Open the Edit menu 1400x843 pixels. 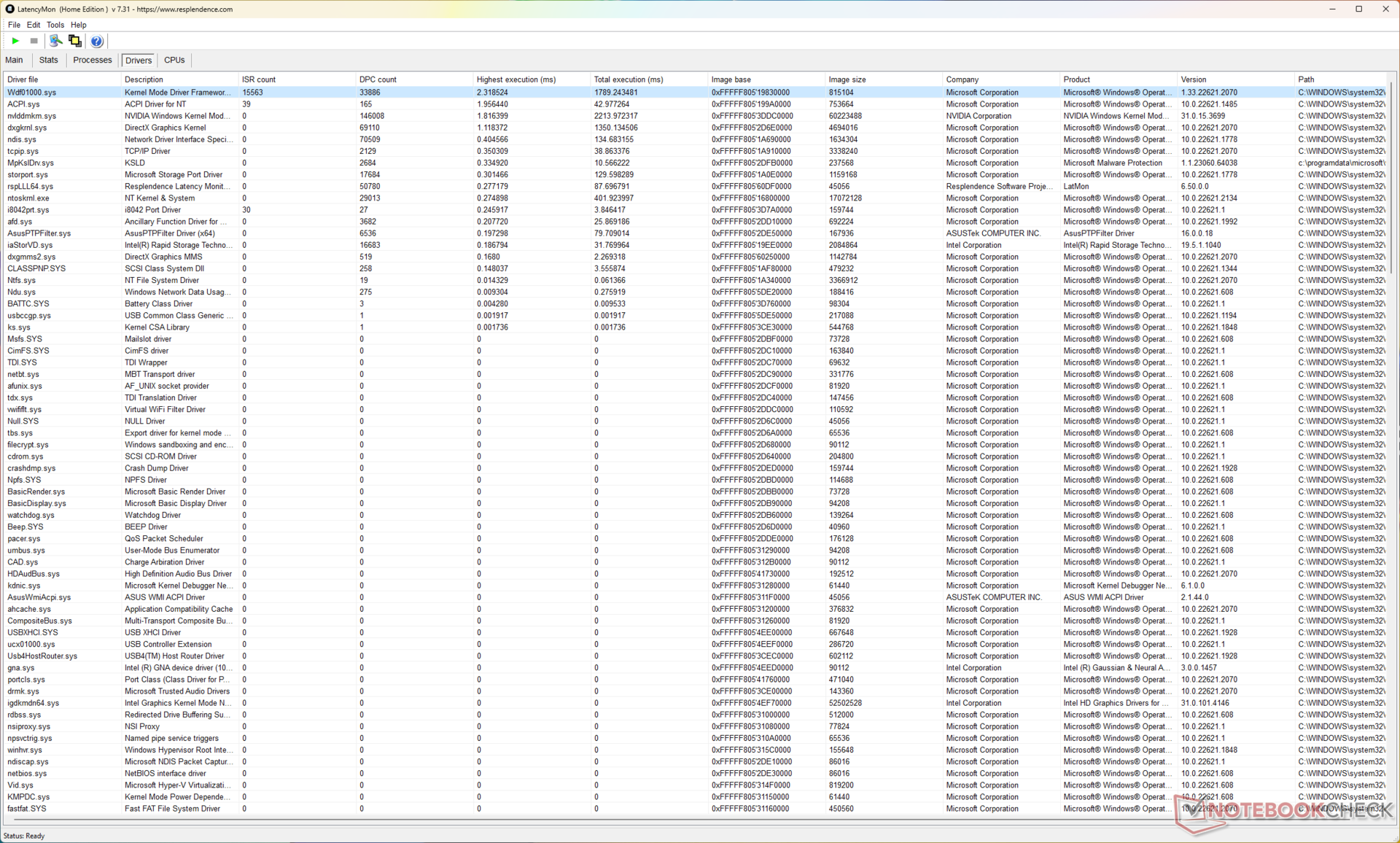click(34, 25)
